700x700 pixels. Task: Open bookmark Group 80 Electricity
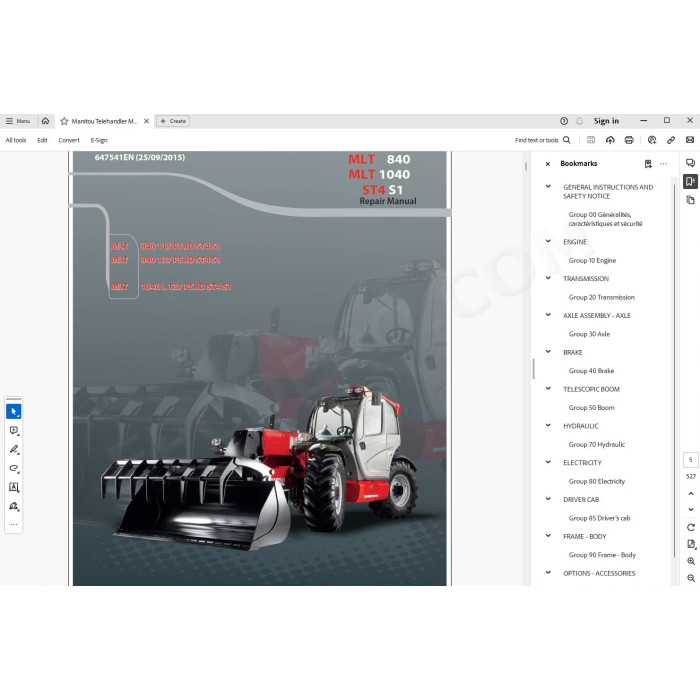597,482
